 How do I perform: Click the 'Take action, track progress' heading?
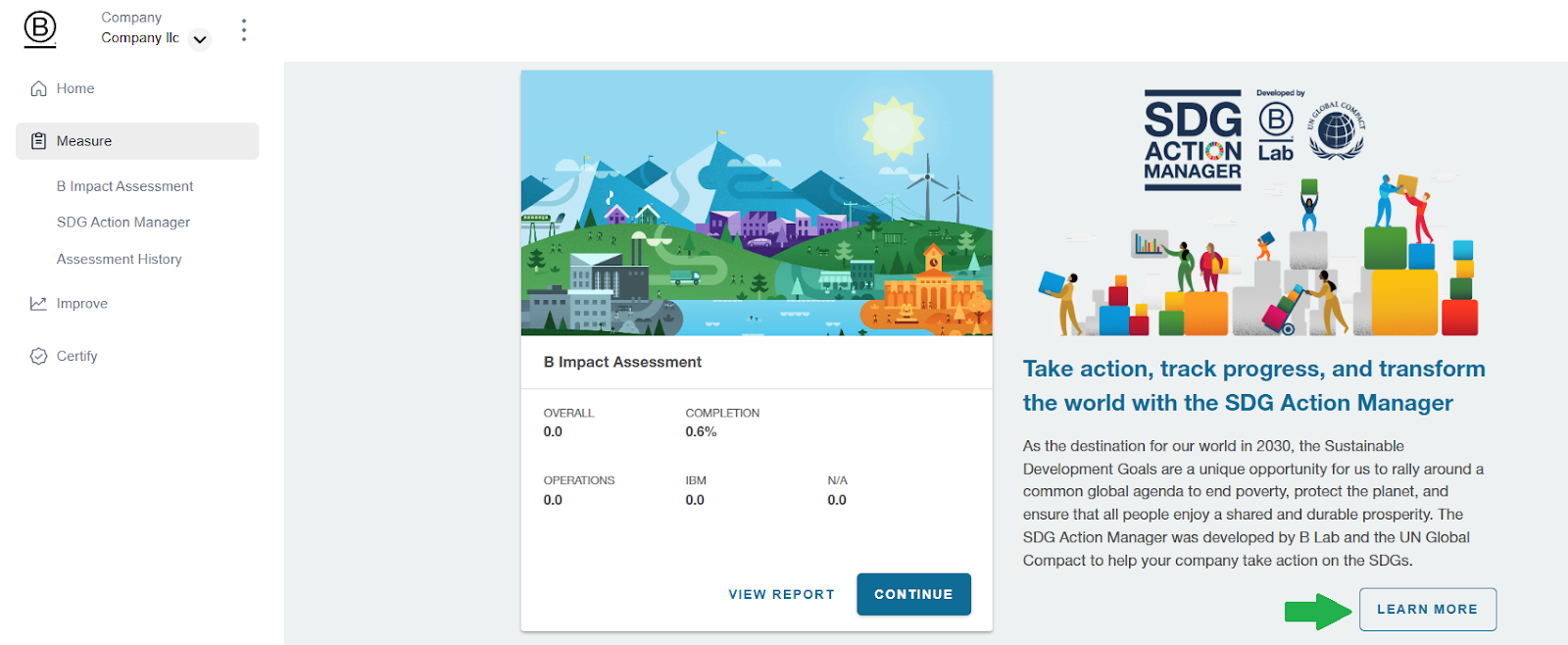(1253, 385)
